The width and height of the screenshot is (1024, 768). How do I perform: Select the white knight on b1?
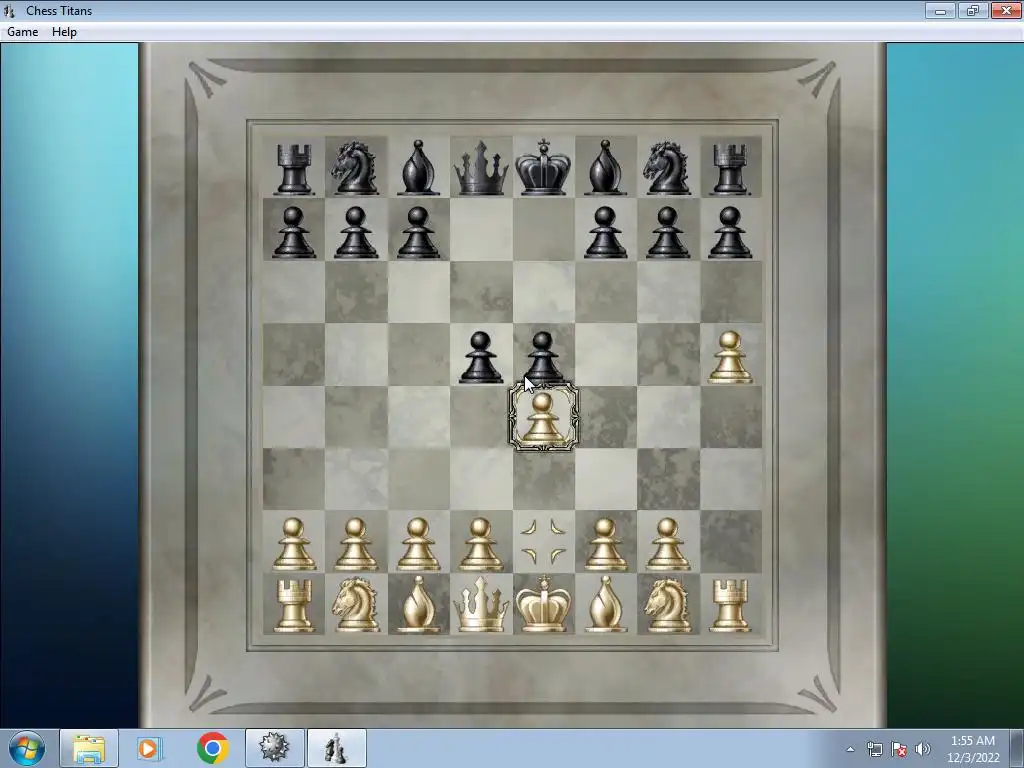click(x=355, y=604)
